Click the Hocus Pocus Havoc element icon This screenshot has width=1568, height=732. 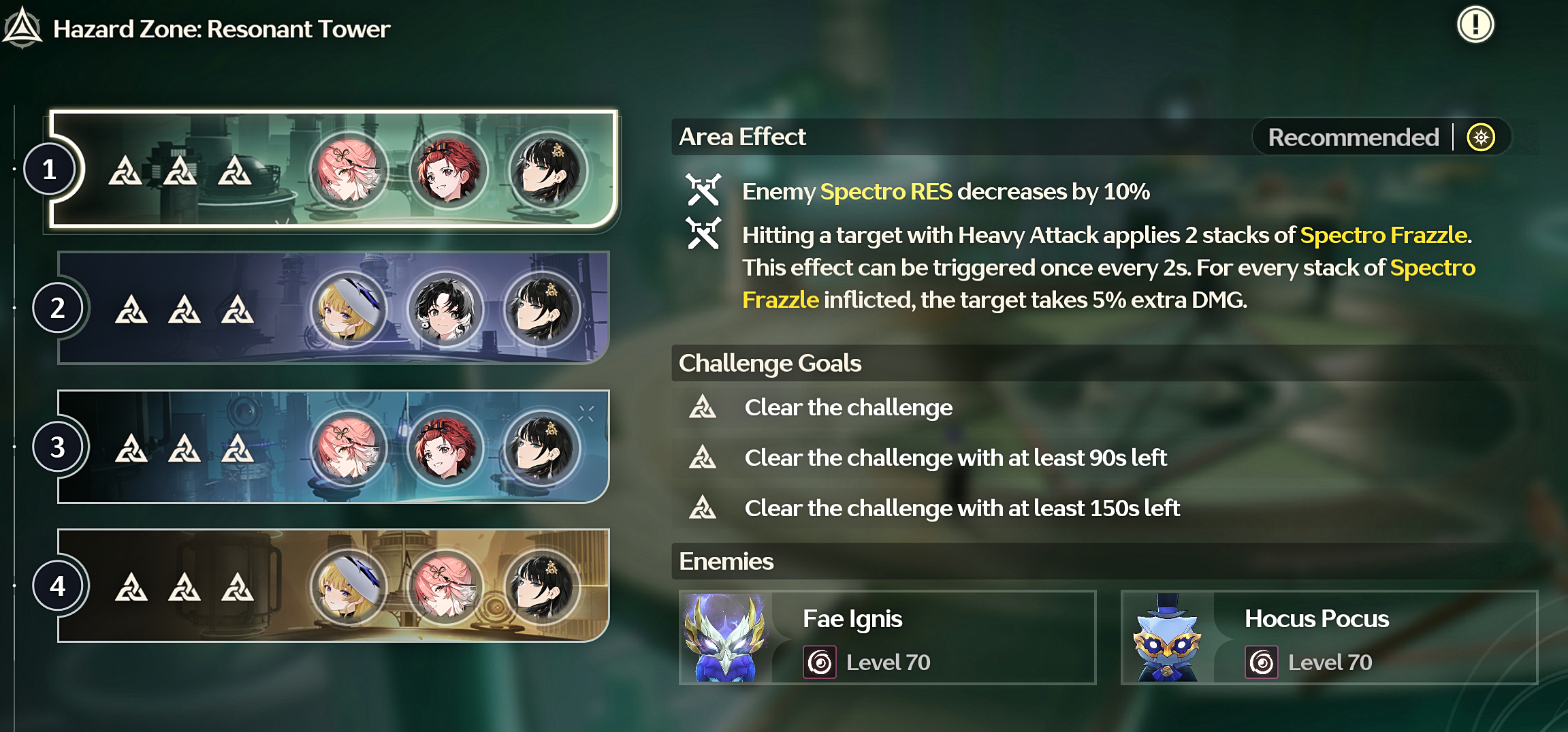(1262, 662)
